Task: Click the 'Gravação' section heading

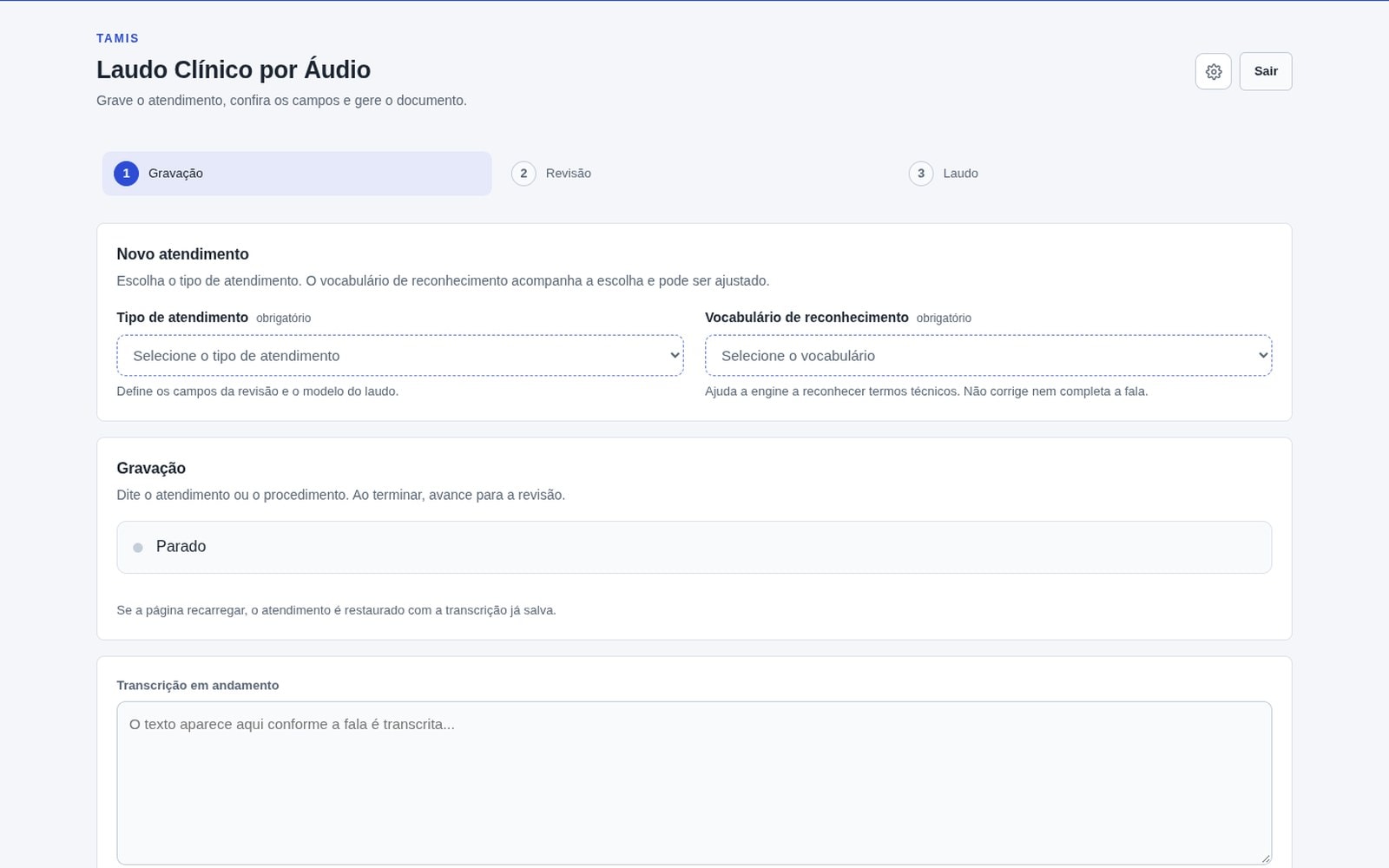Action: (151, 469)
